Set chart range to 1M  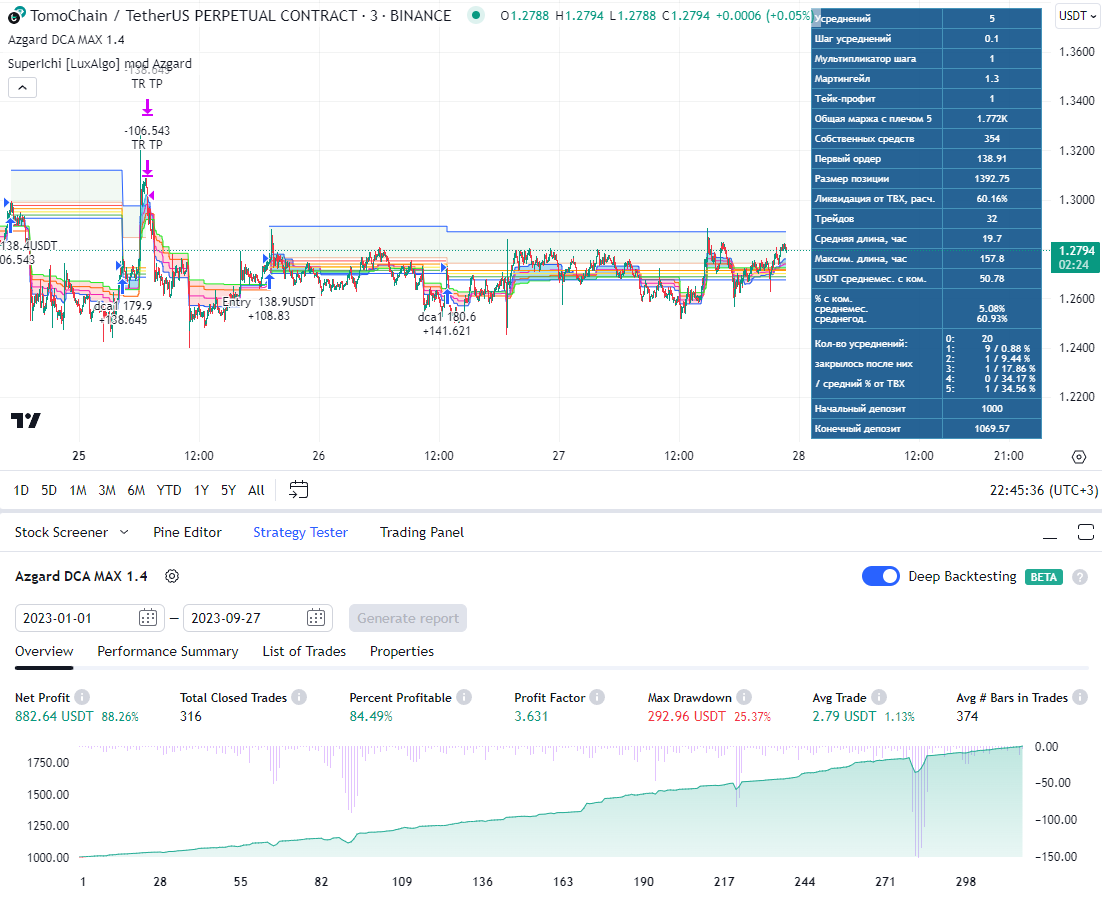pyautogui.click(x=78, y=490)
